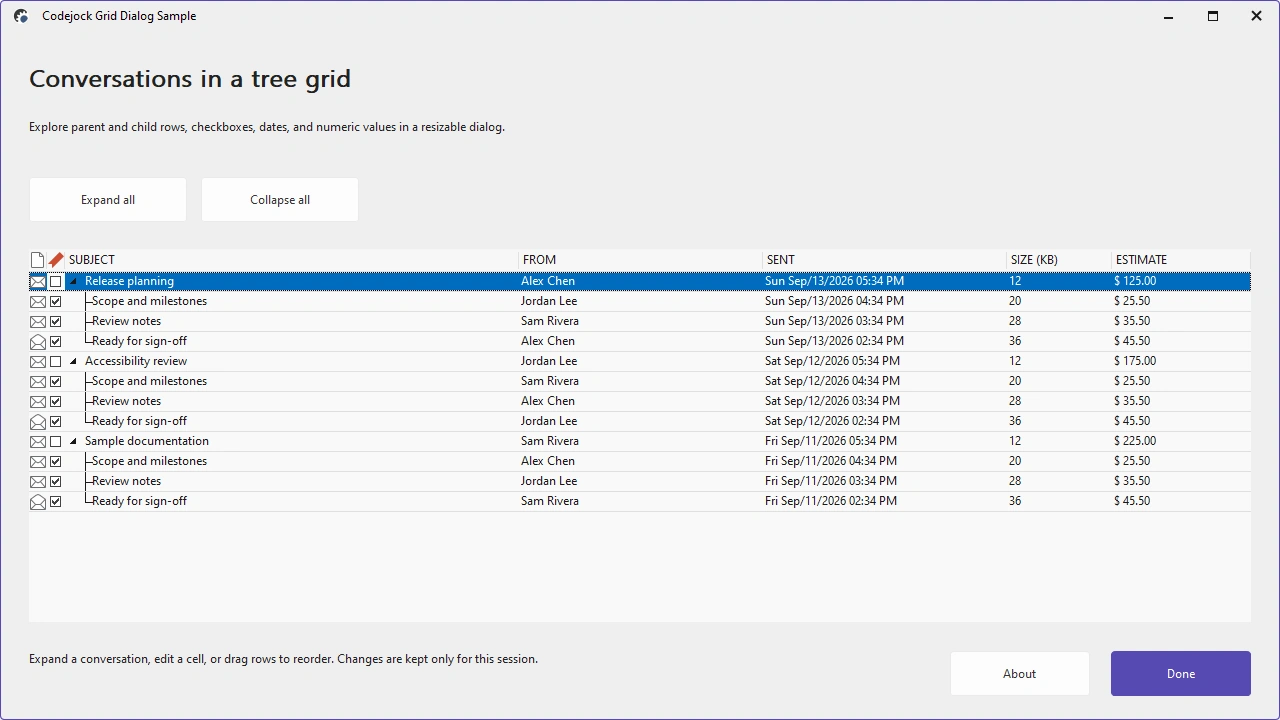Image resolution: width=1280 pixels, height=720 pixels.
Task: Click open-envelope icon of Sam Rivera's Ready for sign-off
Action: (x=38, y=502)
